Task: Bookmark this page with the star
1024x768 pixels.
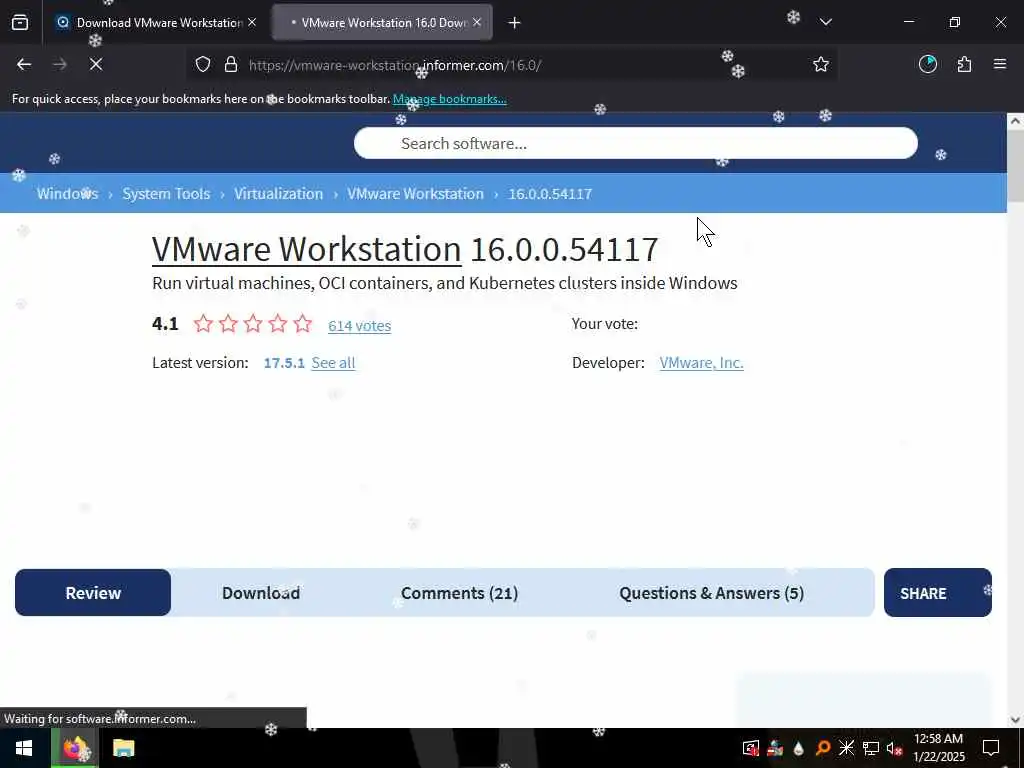Action: (x=821, y=64)
